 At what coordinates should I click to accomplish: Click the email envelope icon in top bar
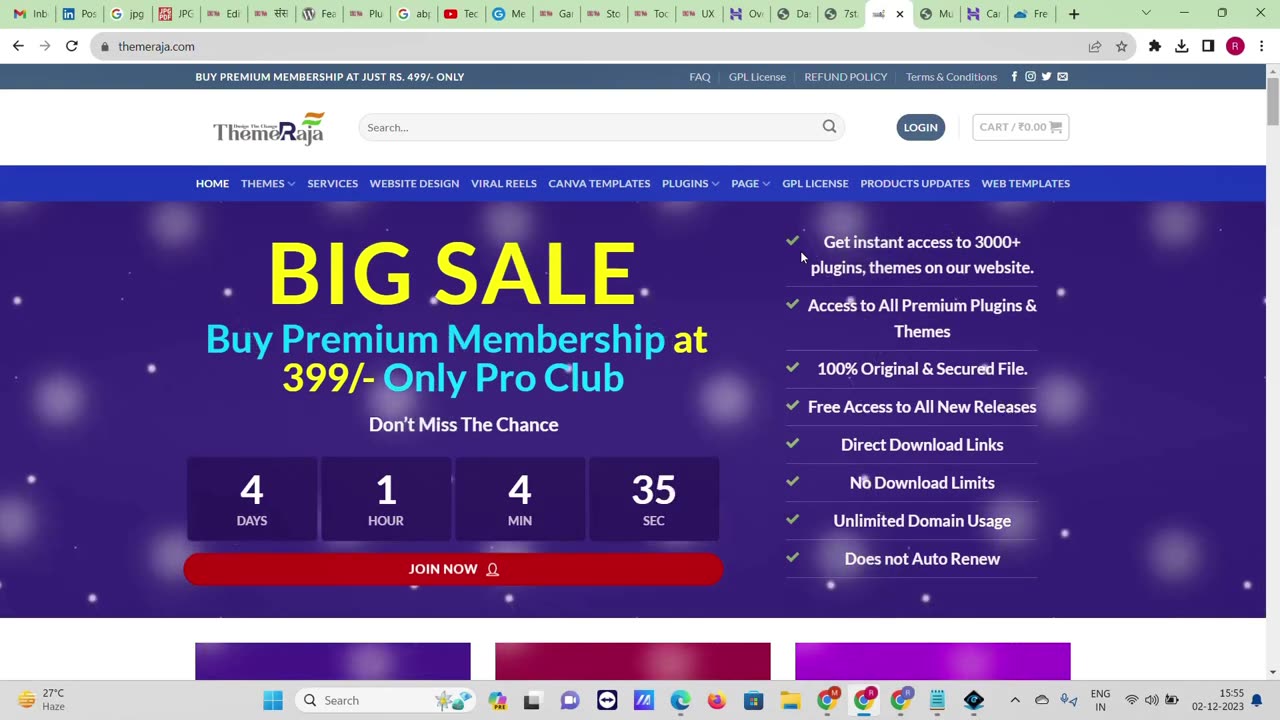1062,77
